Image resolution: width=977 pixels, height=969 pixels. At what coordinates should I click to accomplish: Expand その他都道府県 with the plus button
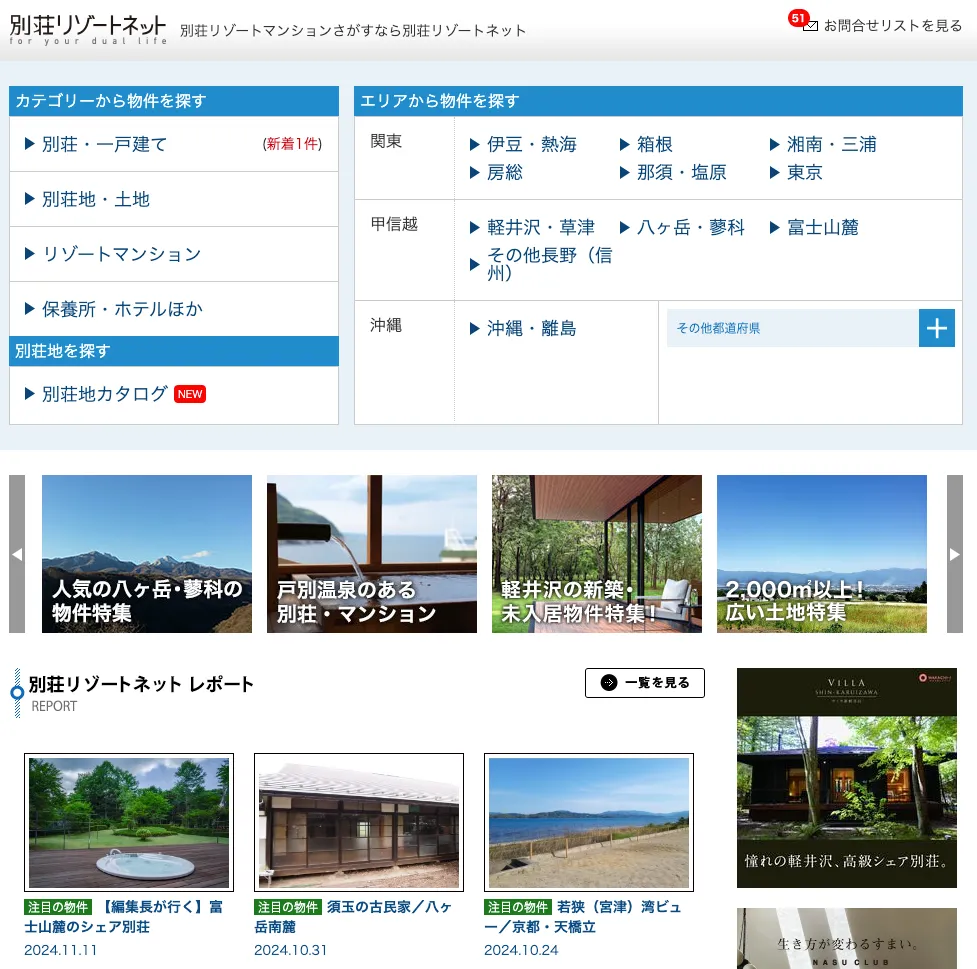click(936, 328)
